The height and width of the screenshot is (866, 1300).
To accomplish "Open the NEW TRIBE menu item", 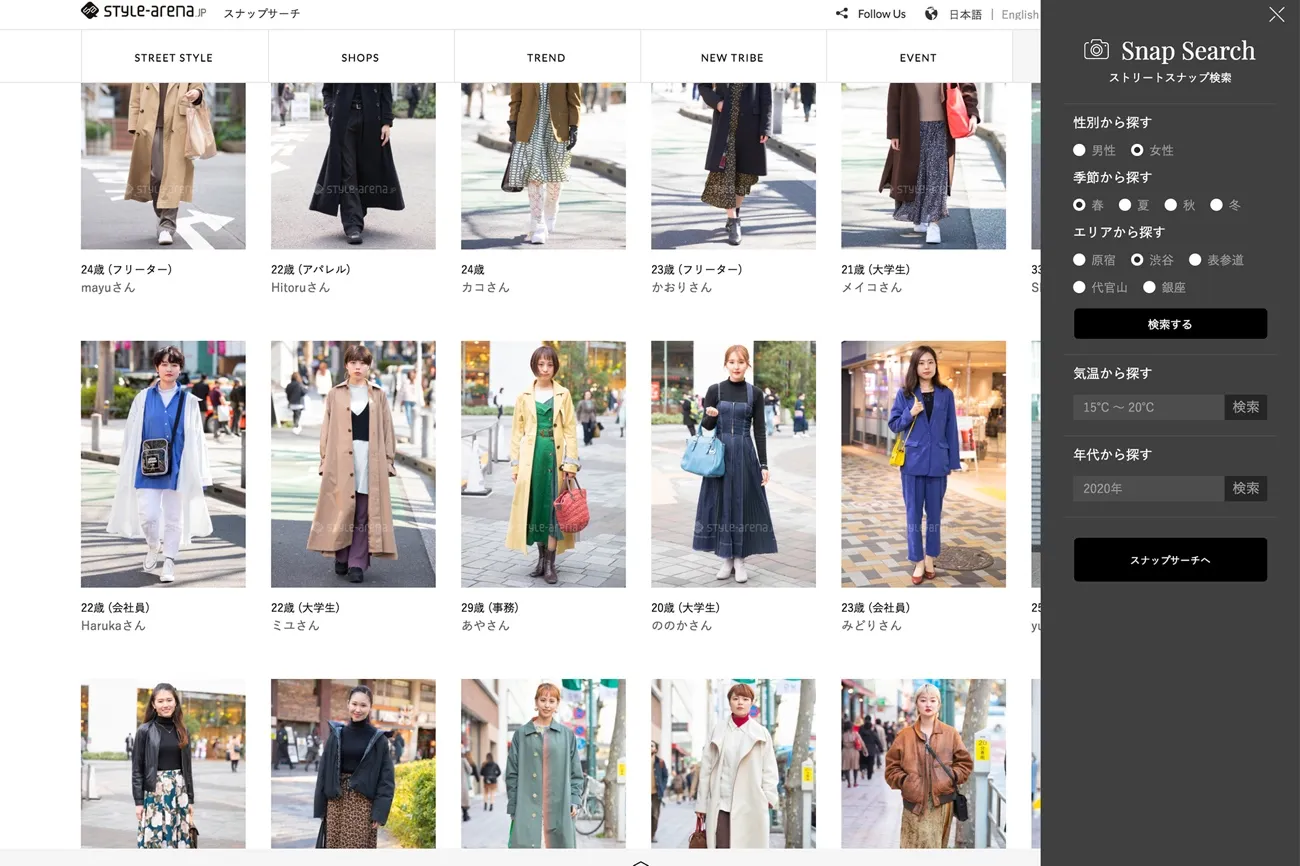I will click(732, 58).
